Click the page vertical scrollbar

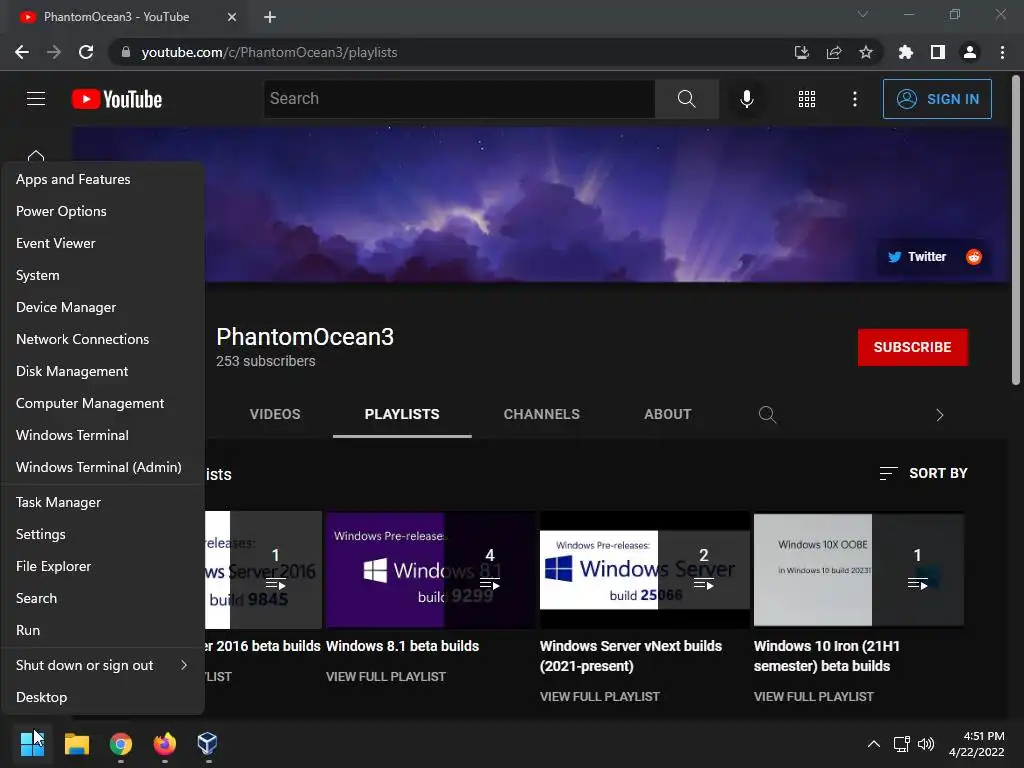click(1016, 230)
